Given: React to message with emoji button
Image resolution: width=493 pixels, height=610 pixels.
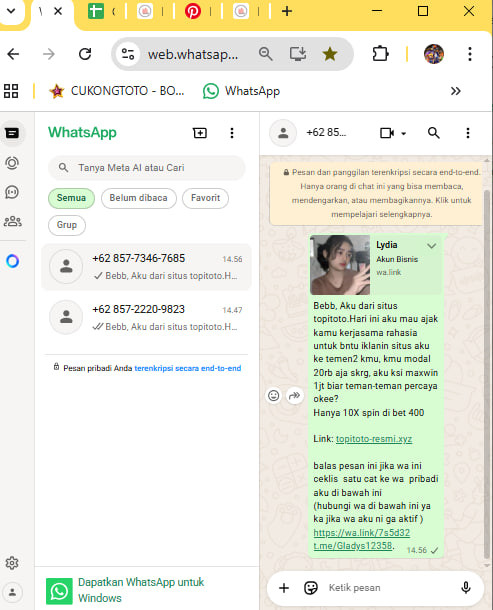Looking at the screenshot, I should click(x=274, y=396).
